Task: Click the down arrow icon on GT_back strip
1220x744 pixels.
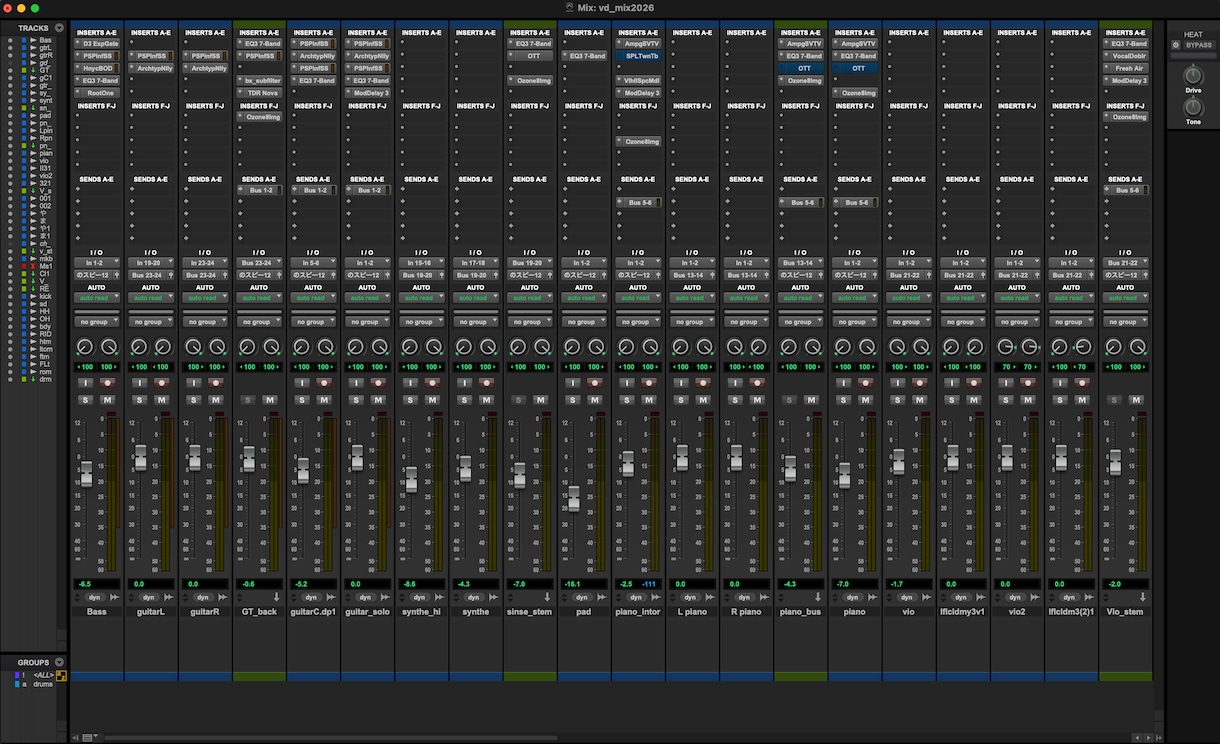Action: (x=276, y=597)
